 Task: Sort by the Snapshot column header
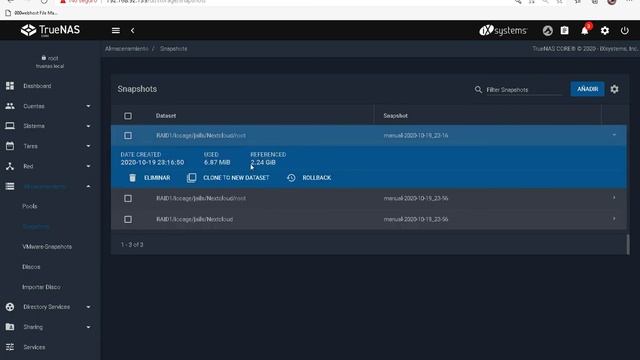coord(396,116)
